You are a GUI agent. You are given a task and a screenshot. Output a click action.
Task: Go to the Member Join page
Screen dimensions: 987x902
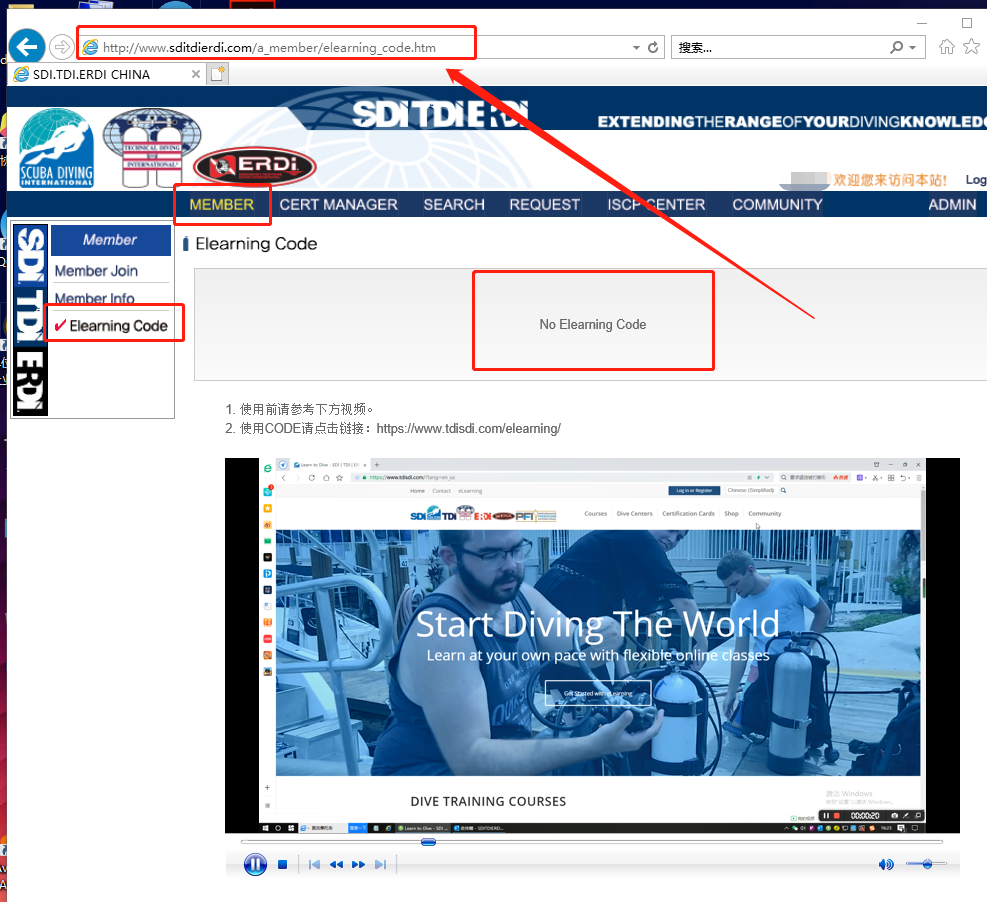click(x=96, y=271)
